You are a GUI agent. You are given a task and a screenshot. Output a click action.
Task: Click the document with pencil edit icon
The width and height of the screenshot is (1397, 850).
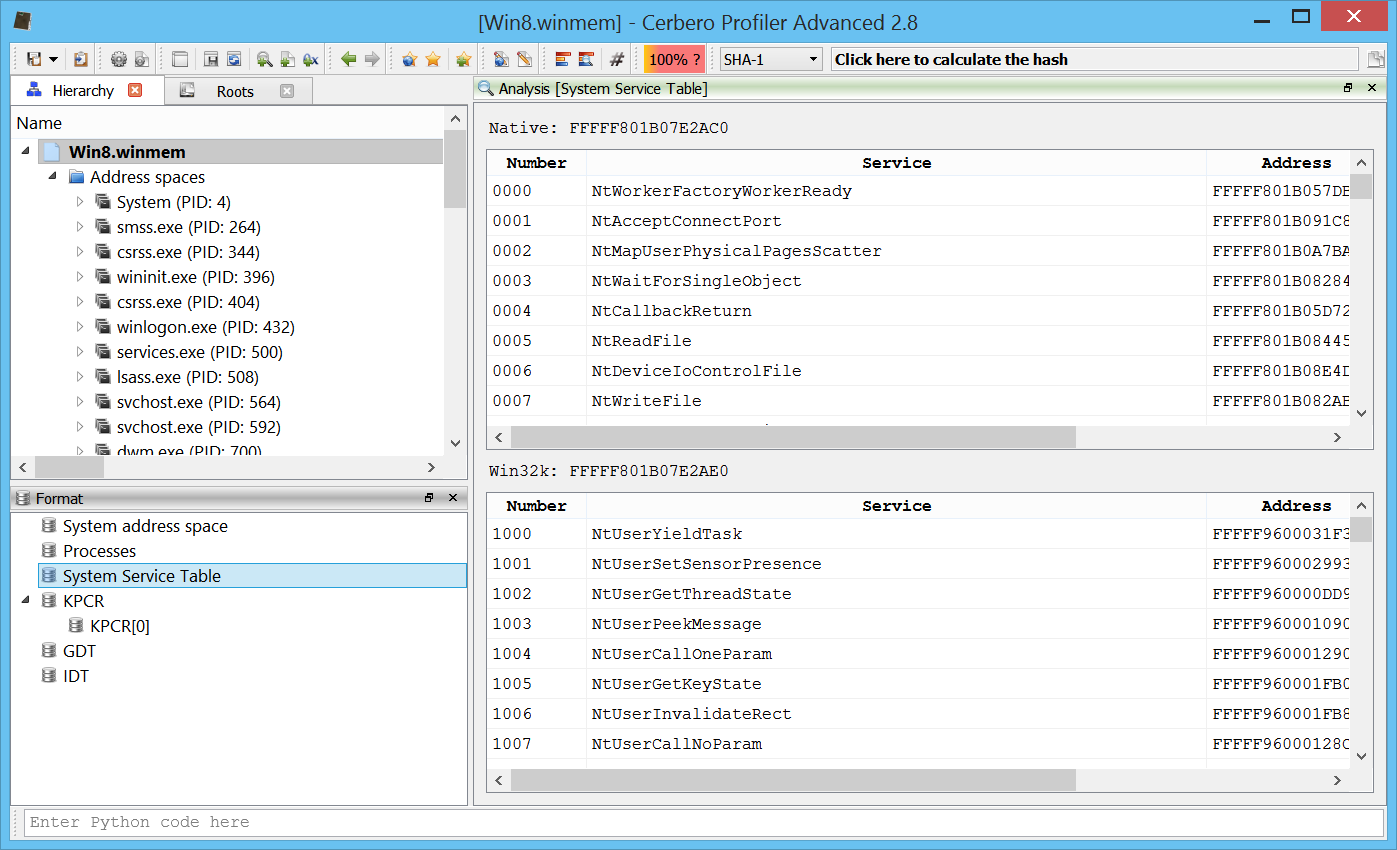[x=524, y=59]
